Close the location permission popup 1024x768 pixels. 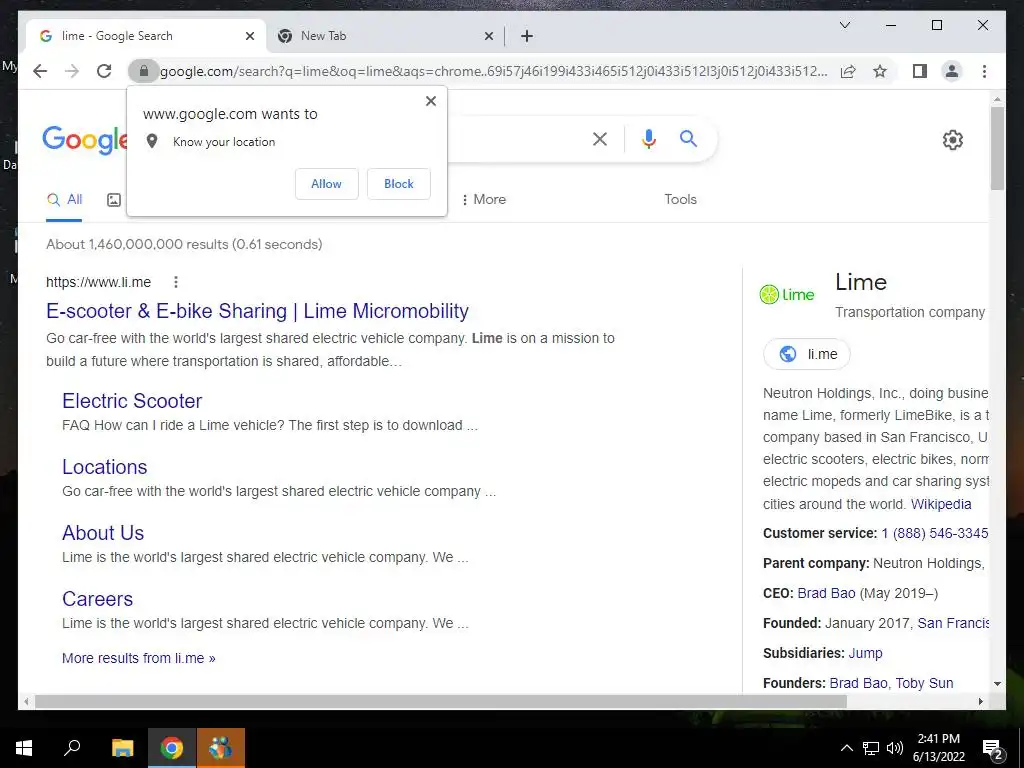(x=430, y=101)
